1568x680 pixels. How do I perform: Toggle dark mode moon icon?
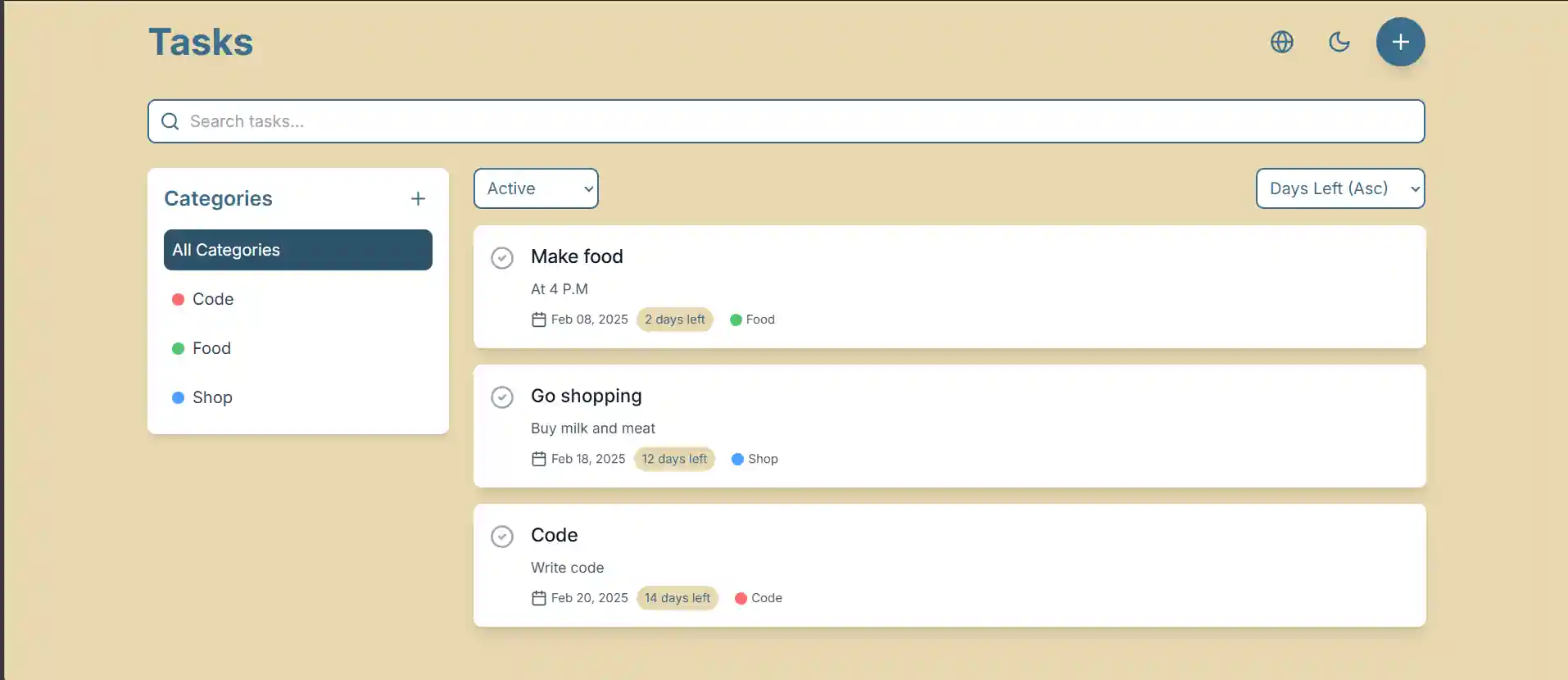click(x=1339, y=42)
